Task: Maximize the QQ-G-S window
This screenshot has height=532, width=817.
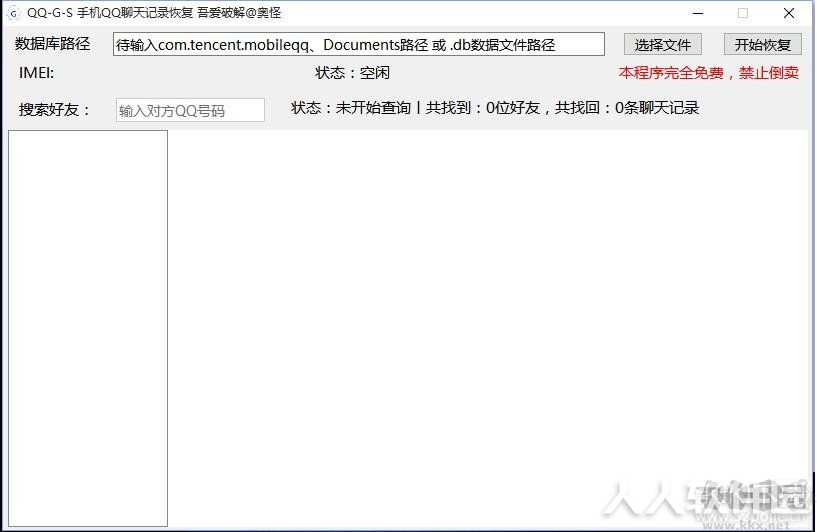Action: pos(743,13)
